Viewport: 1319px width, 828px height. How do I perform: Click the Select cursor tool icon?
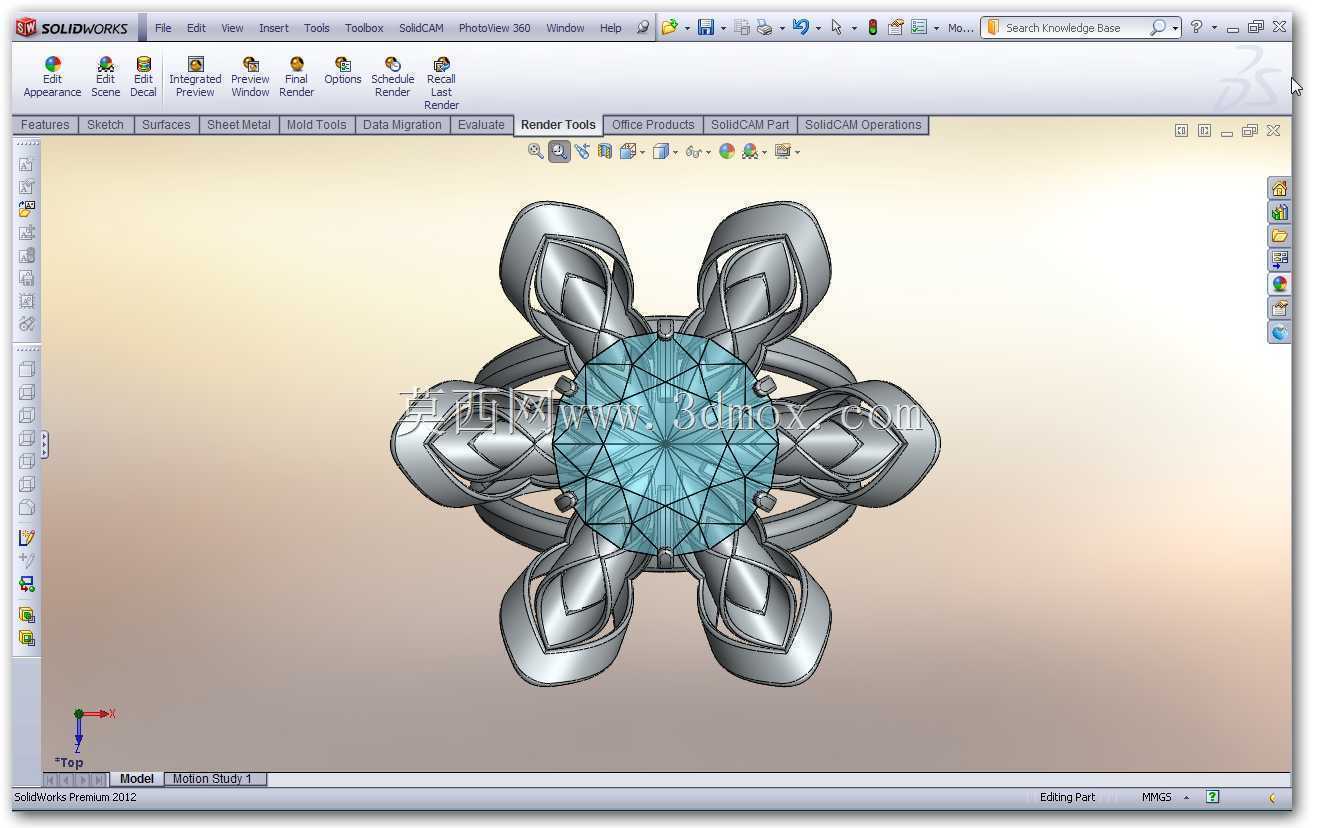836,27
